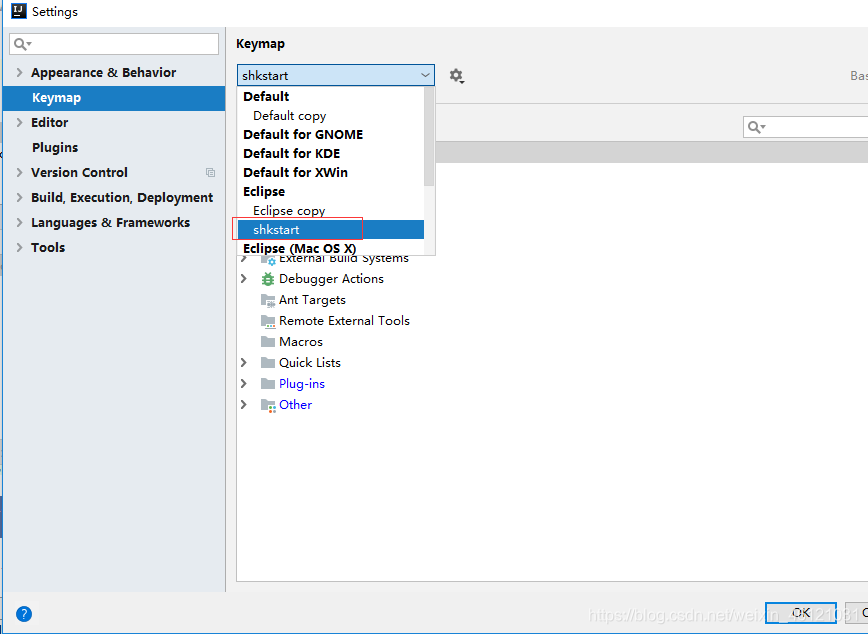Click the search magnifier in settings search box
This screenshot has height=634, width=868.
22,44
